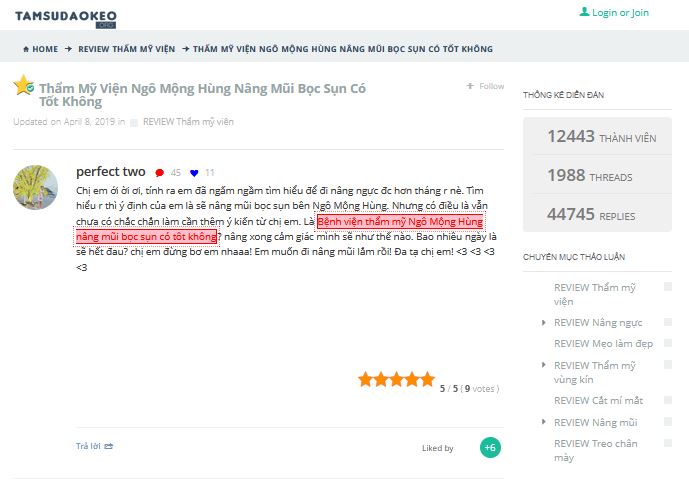Open perfect two's profile avatar
The height and width of the screenshot is (485, 689).
[x=36, y=188]
